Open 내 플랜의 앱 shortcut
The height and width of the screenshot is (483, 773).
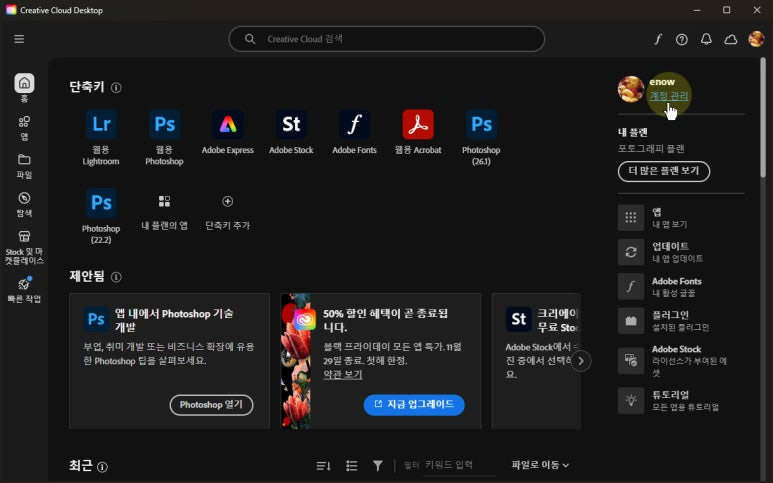pyautogui.click(x=164, y=212)
